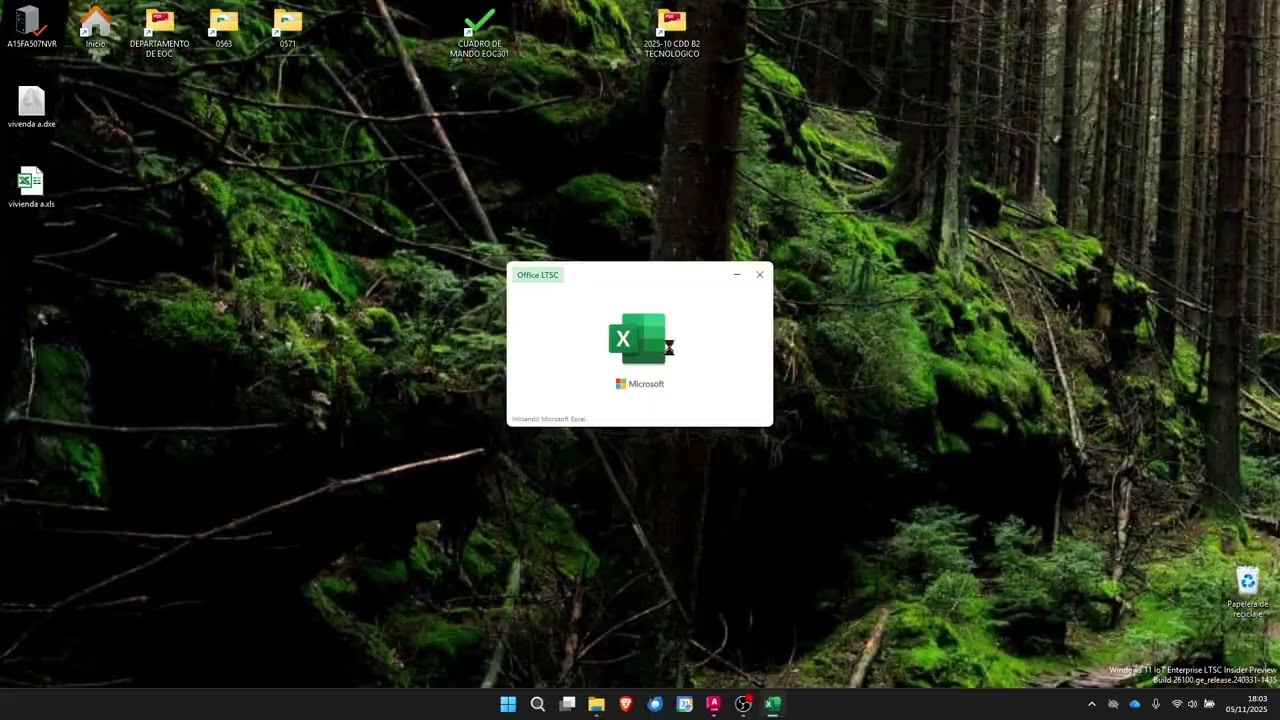Select the A15FA507NVR computer desktop icon

point(31,27)
